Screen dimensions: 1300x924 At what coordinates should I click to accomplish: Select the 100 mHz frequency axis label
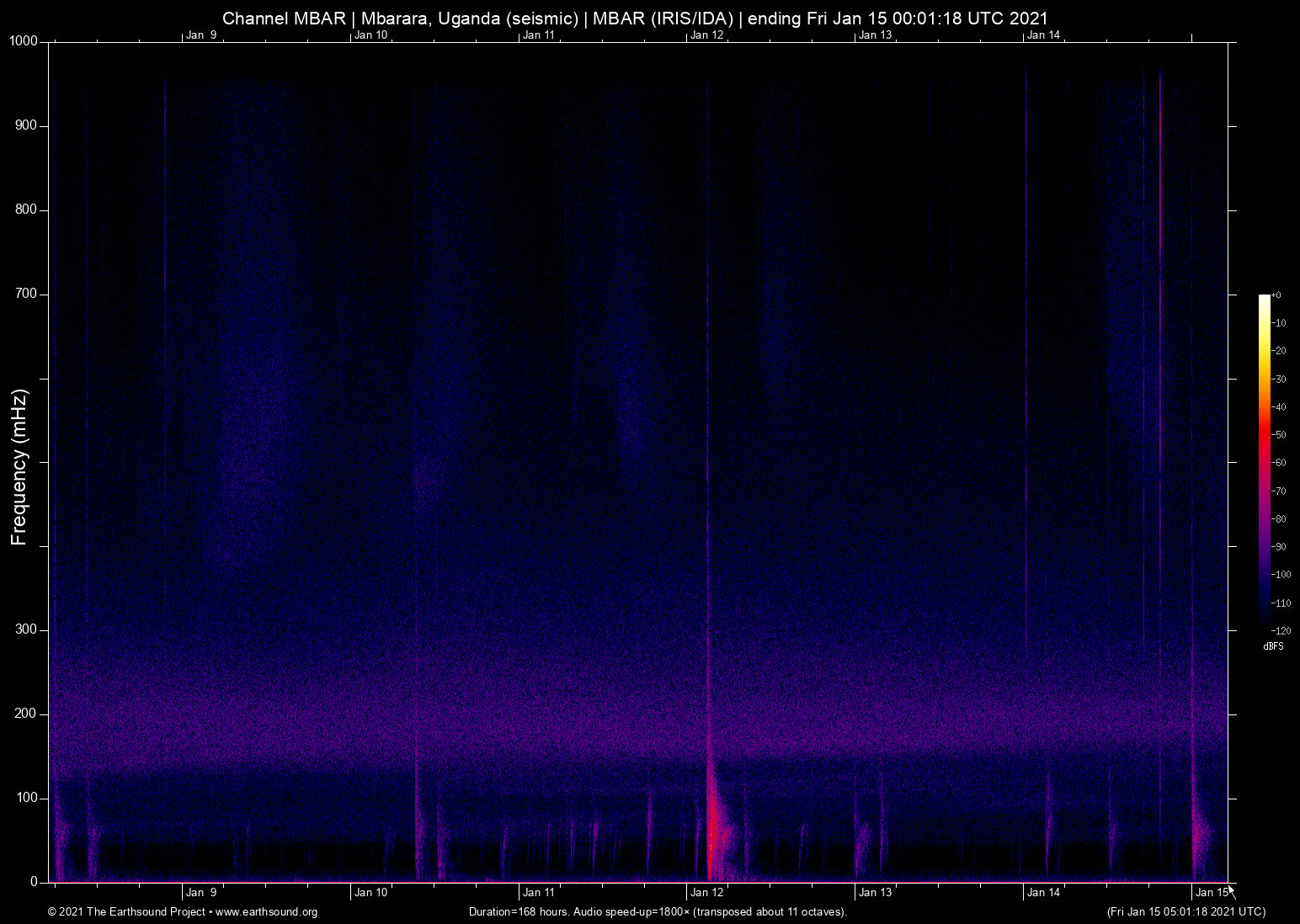coord(26,798)
